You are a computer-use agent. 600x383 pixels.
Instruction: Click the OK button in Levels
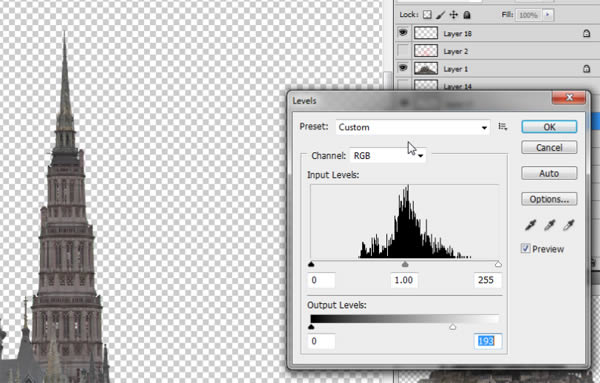[x=549, y=127]
